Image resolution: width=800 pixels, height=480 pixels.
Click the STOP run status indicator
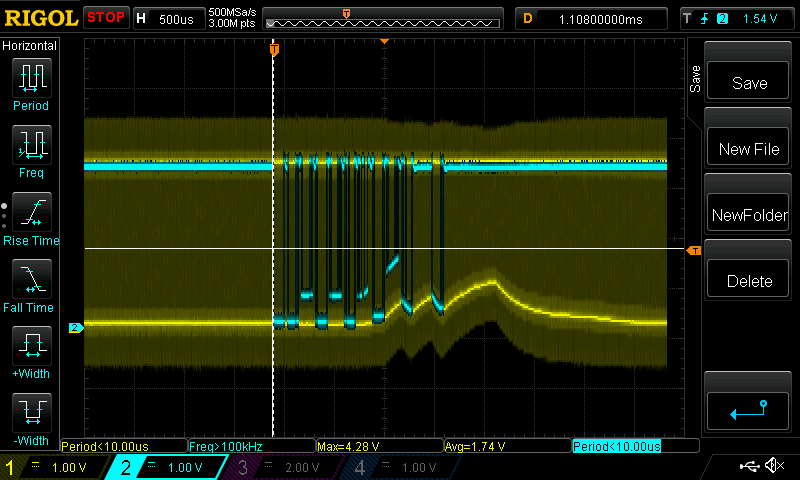point(106,17)
